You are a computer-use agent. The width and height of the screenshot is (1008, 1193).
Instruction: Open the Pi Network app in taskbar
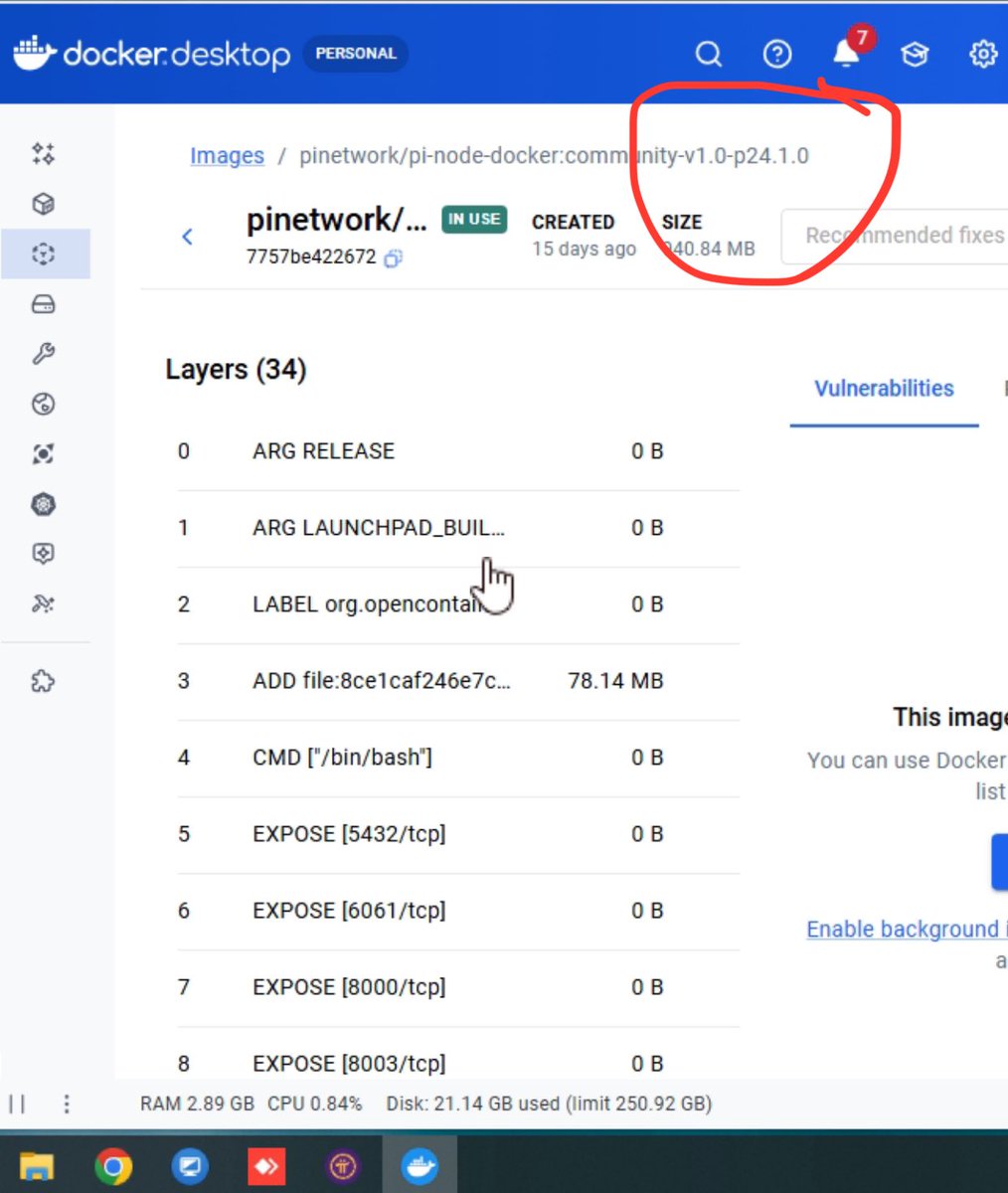click(x=343, y=1165)
